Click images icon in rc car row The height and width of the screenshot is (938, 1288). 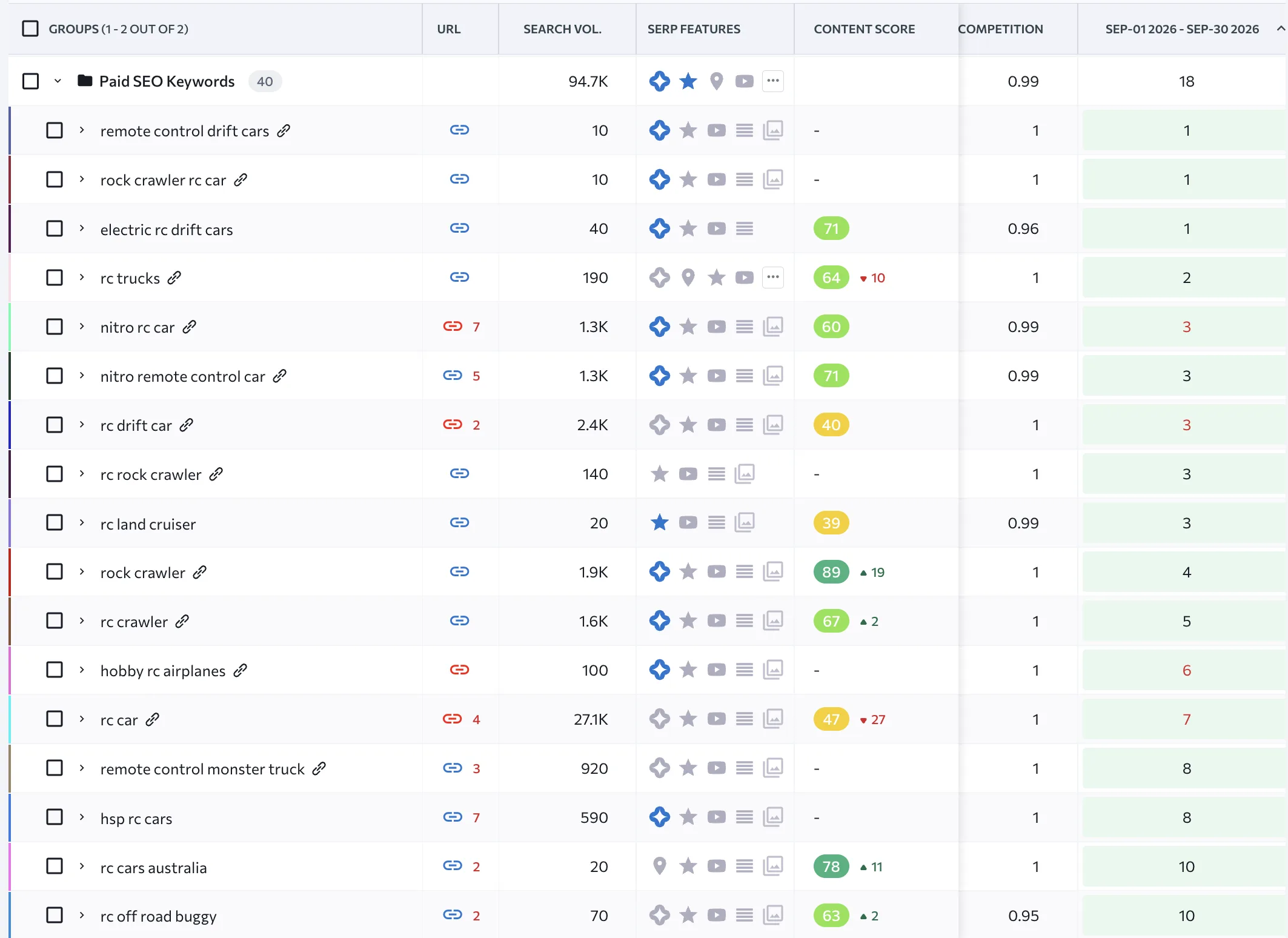[773, 718]
